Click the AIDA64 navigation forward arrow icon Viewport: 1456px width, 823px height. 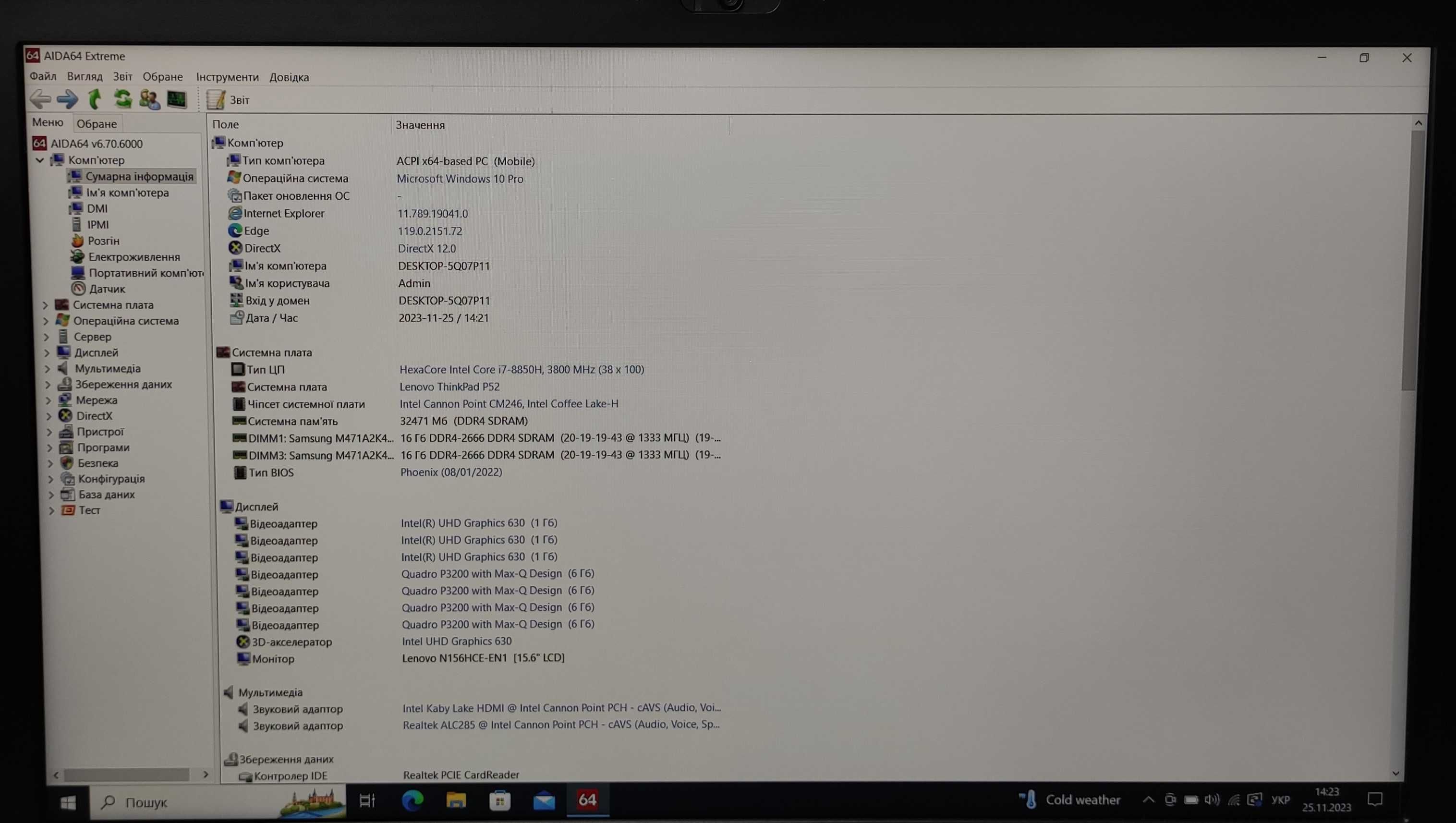coord(66,99)
